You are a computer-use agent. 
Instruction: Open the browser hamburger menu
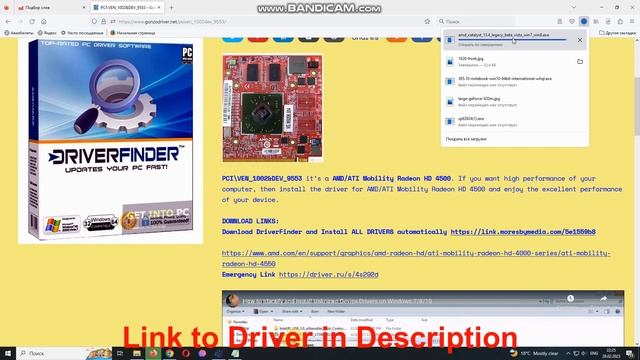tap(632, 21)
